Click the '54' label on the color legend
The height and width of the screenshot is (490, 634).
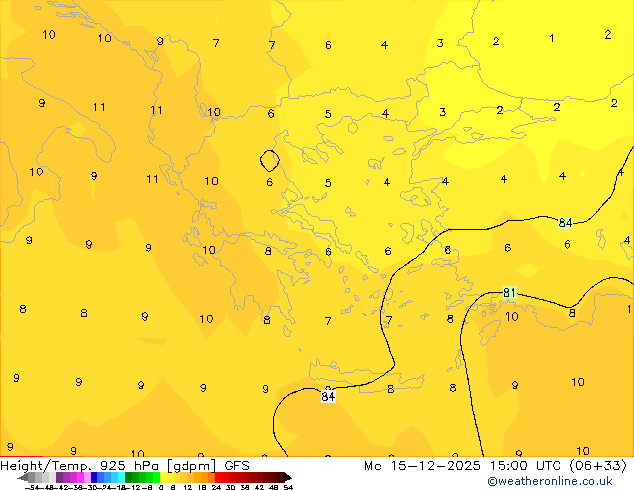click(x=288, y=488)
